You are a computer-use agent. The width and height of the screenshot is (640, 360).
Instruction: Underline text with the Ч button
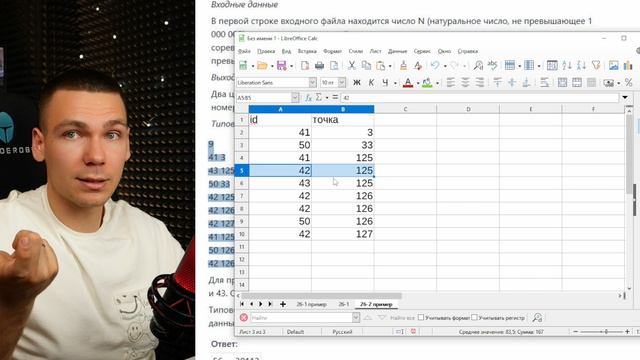(x=385, y=83)
